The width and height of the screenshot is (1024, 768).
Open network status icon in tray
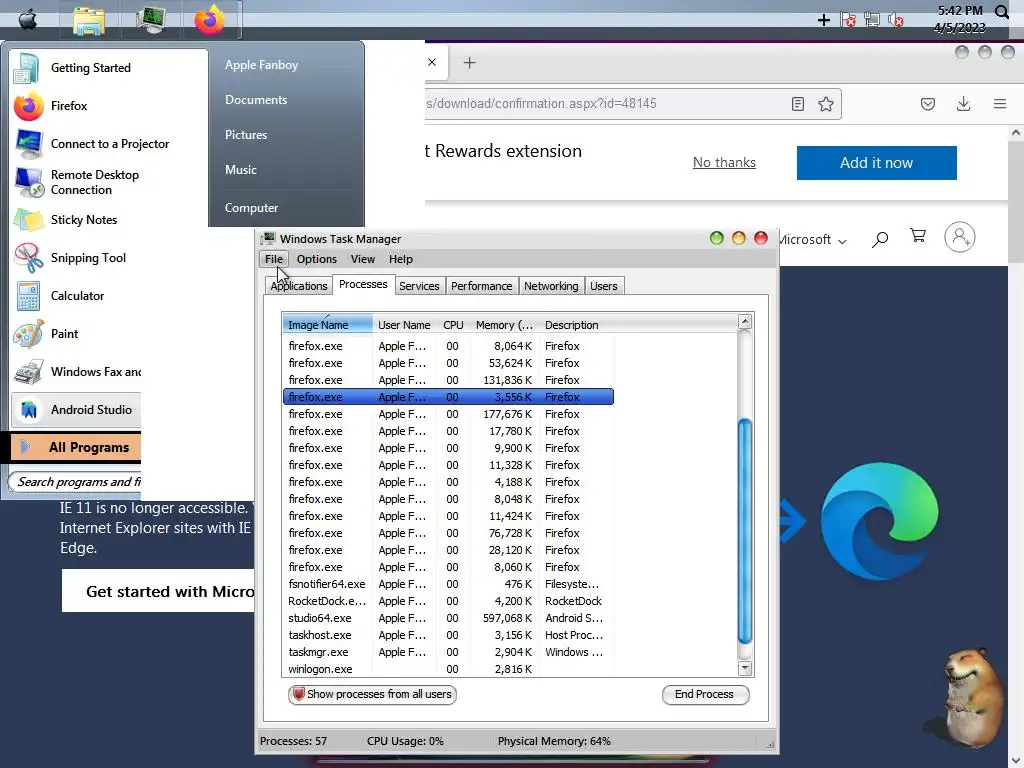coord(872,20)
